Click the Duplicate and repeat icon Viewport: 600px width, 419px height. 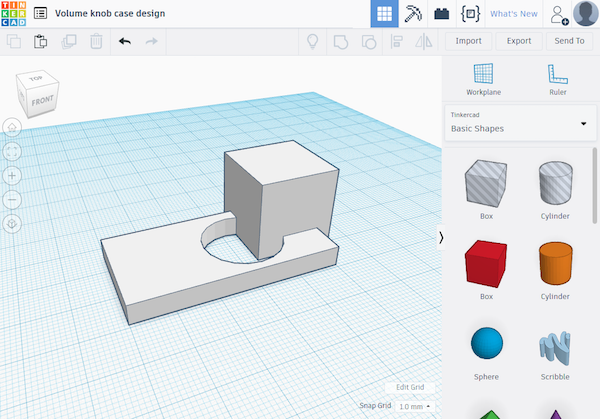[69, 41]
